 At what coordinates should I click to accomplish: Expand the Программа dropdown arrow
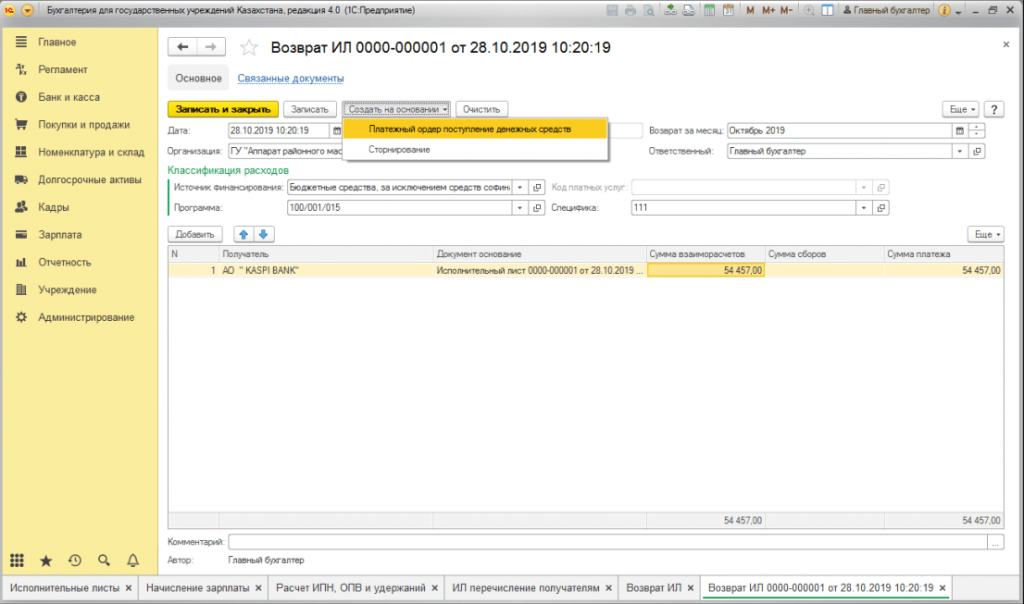(x=520, y=208)
